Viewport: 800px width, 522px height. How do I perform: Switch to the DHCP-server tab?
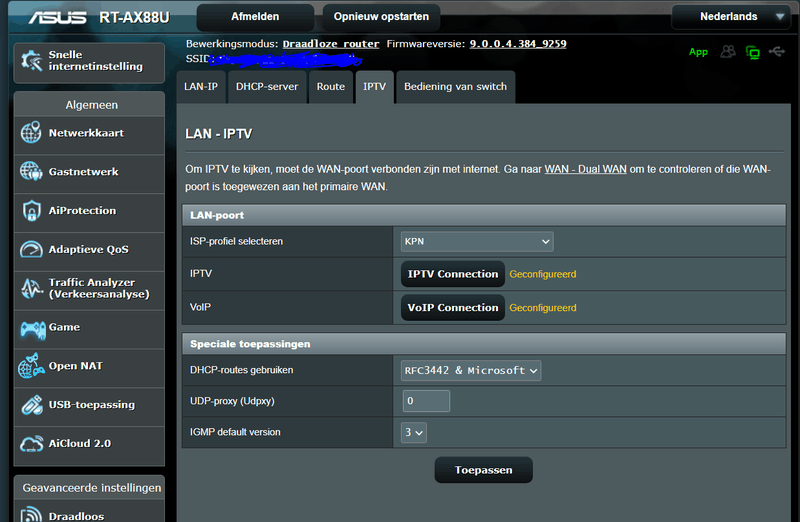point(267,87)
